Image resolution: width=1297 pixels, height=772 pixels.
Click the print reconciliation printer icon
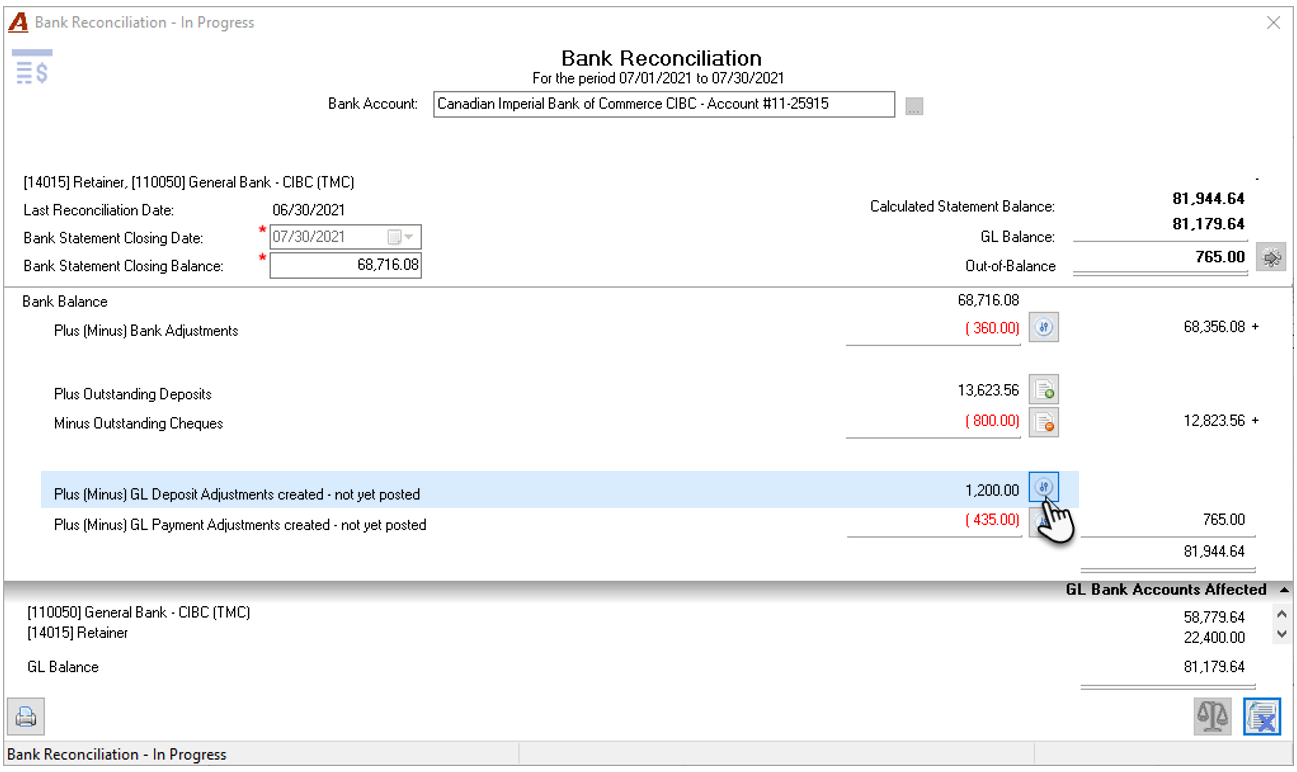click(26, 717)
